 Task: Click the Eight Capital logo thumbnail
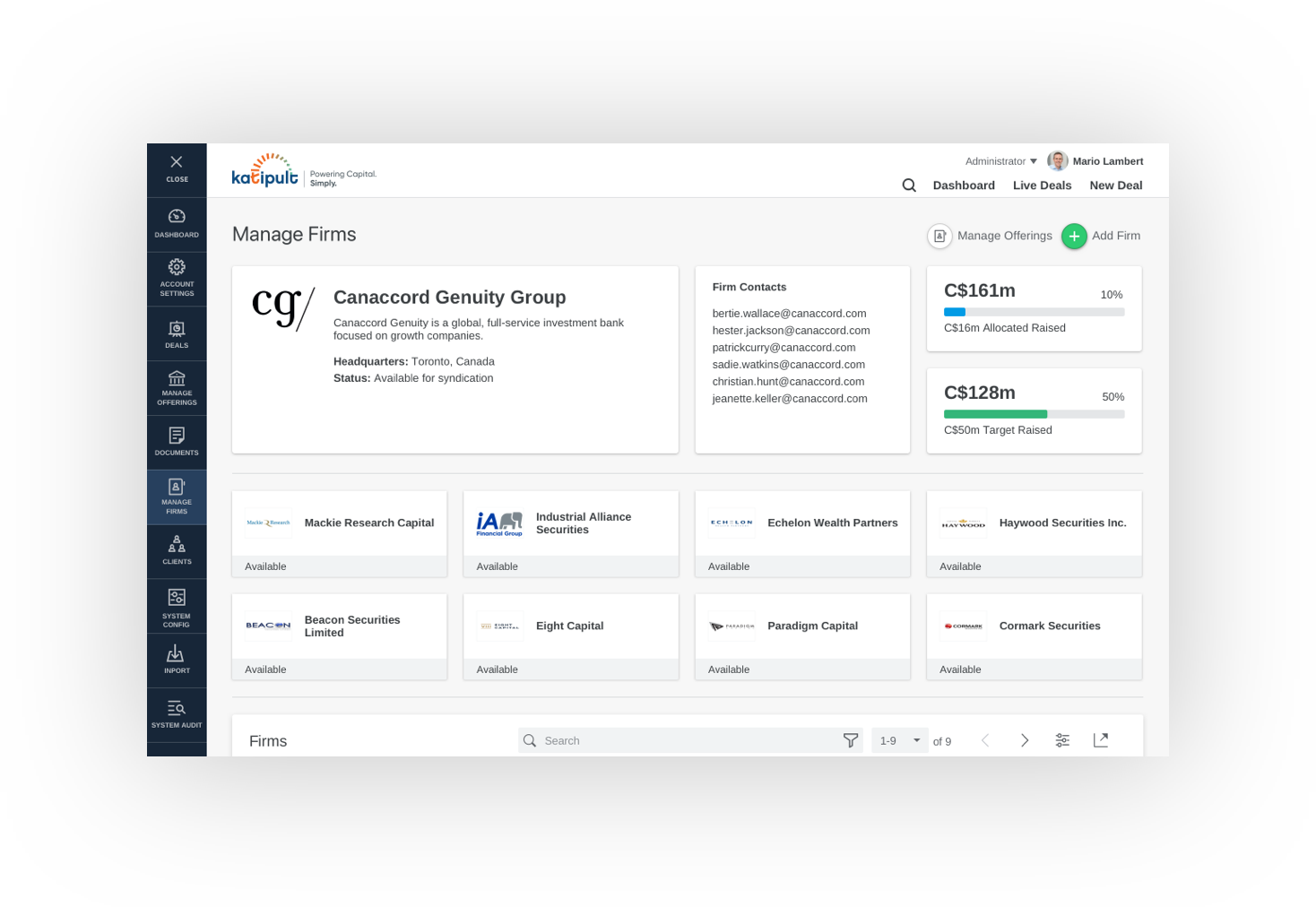click(499, 626)
